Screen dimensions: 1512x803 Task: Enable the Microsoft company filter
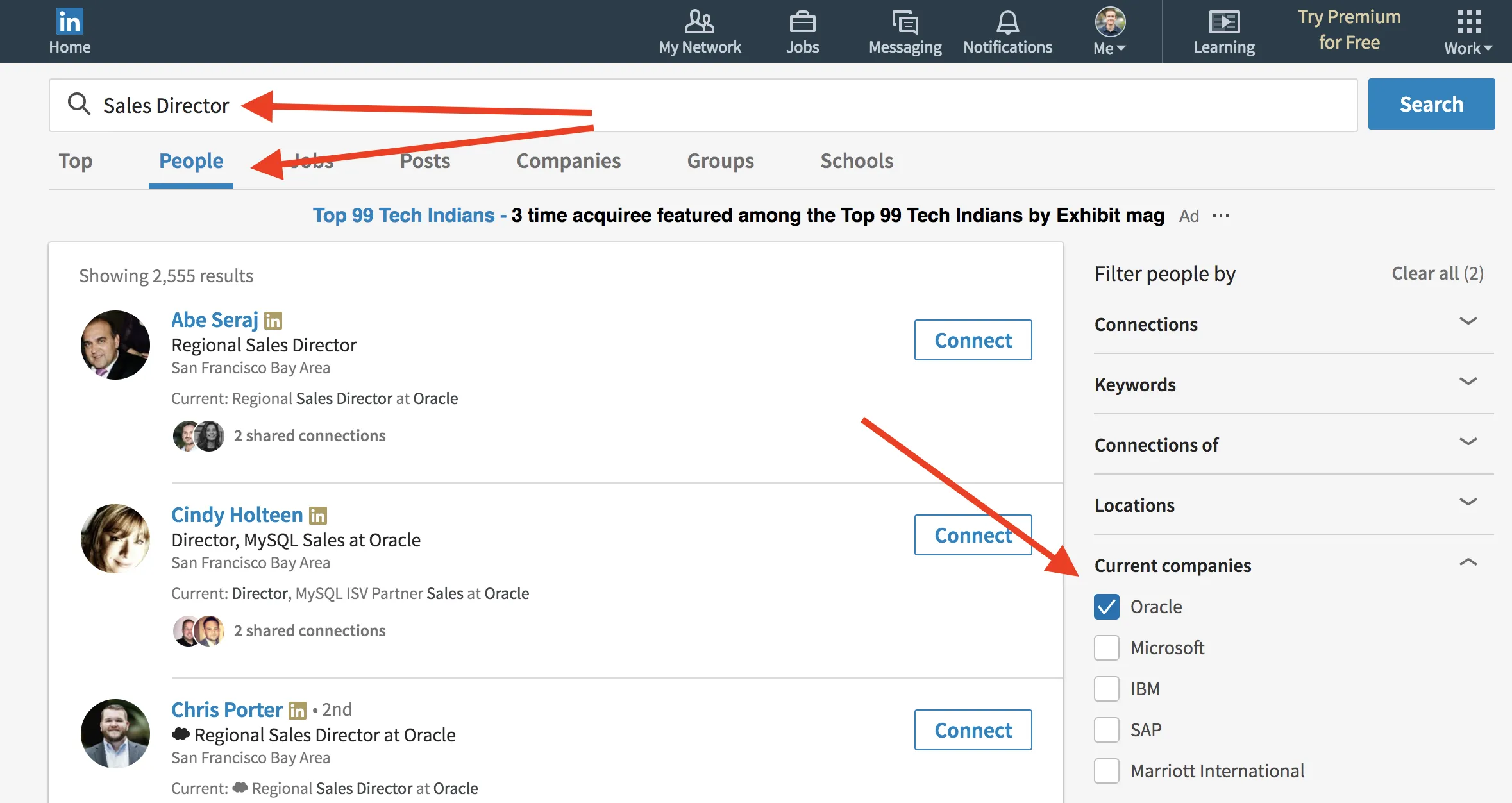(1105, 647)
